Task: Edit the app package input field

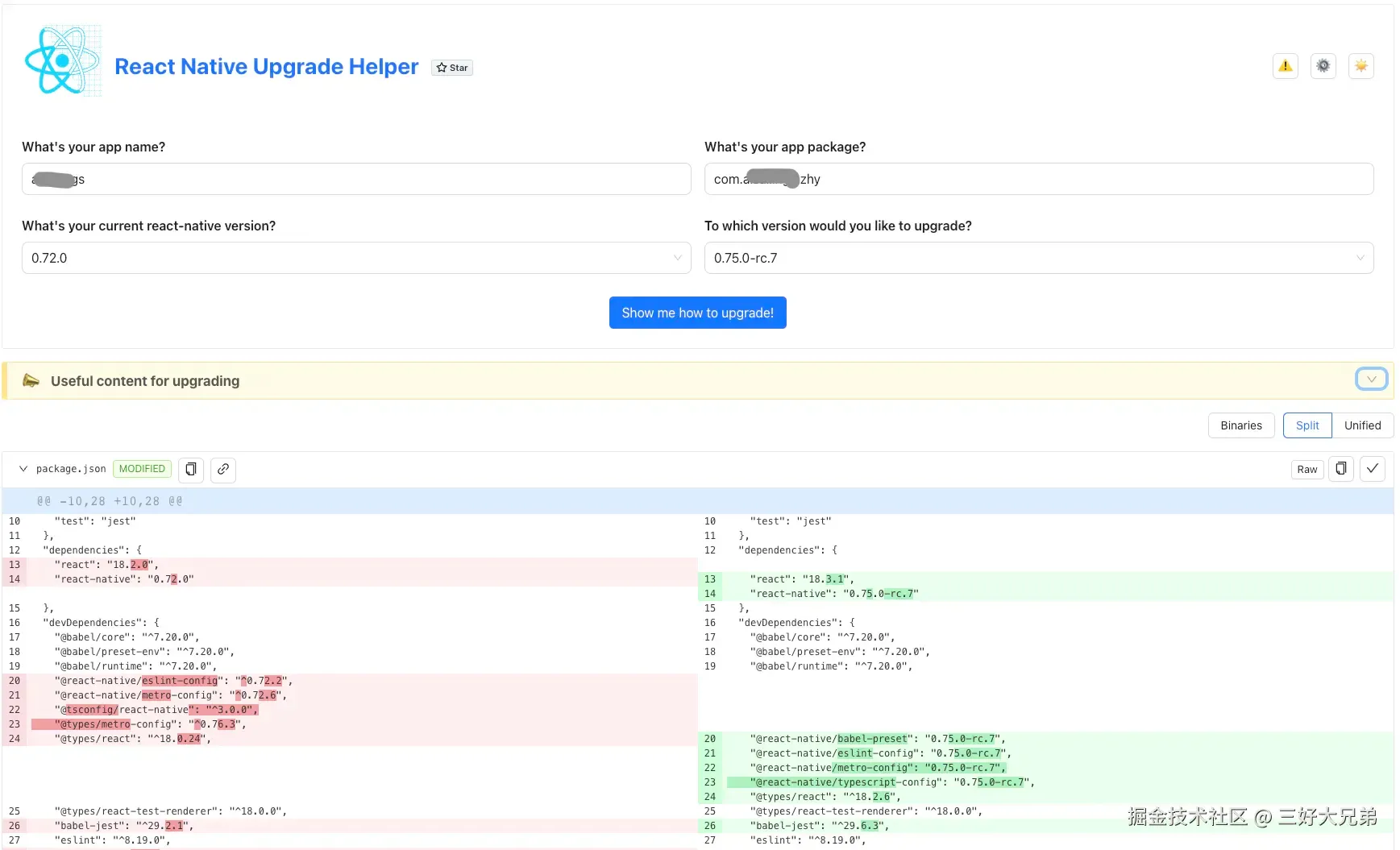Action: [x=1039, y=179]
